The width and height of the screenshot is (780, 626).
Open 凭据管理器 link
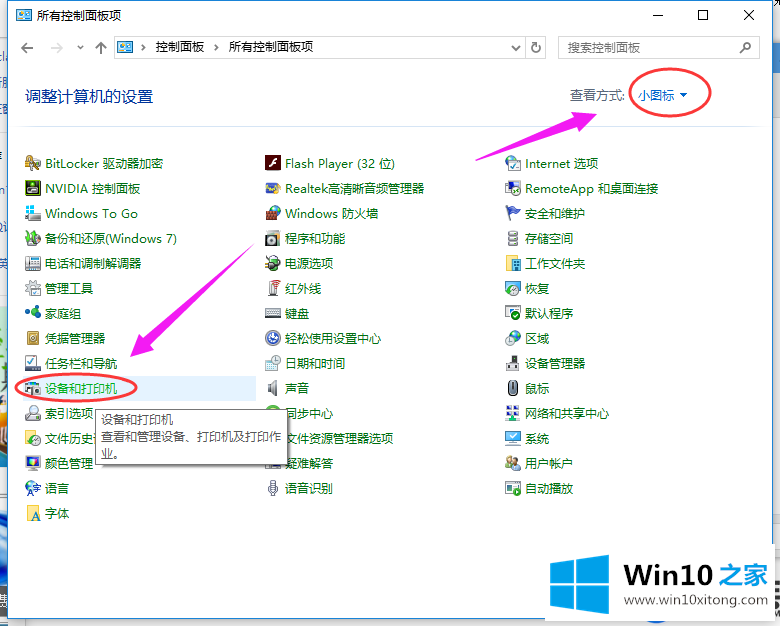pyautogui.click(x=75, y=338)
